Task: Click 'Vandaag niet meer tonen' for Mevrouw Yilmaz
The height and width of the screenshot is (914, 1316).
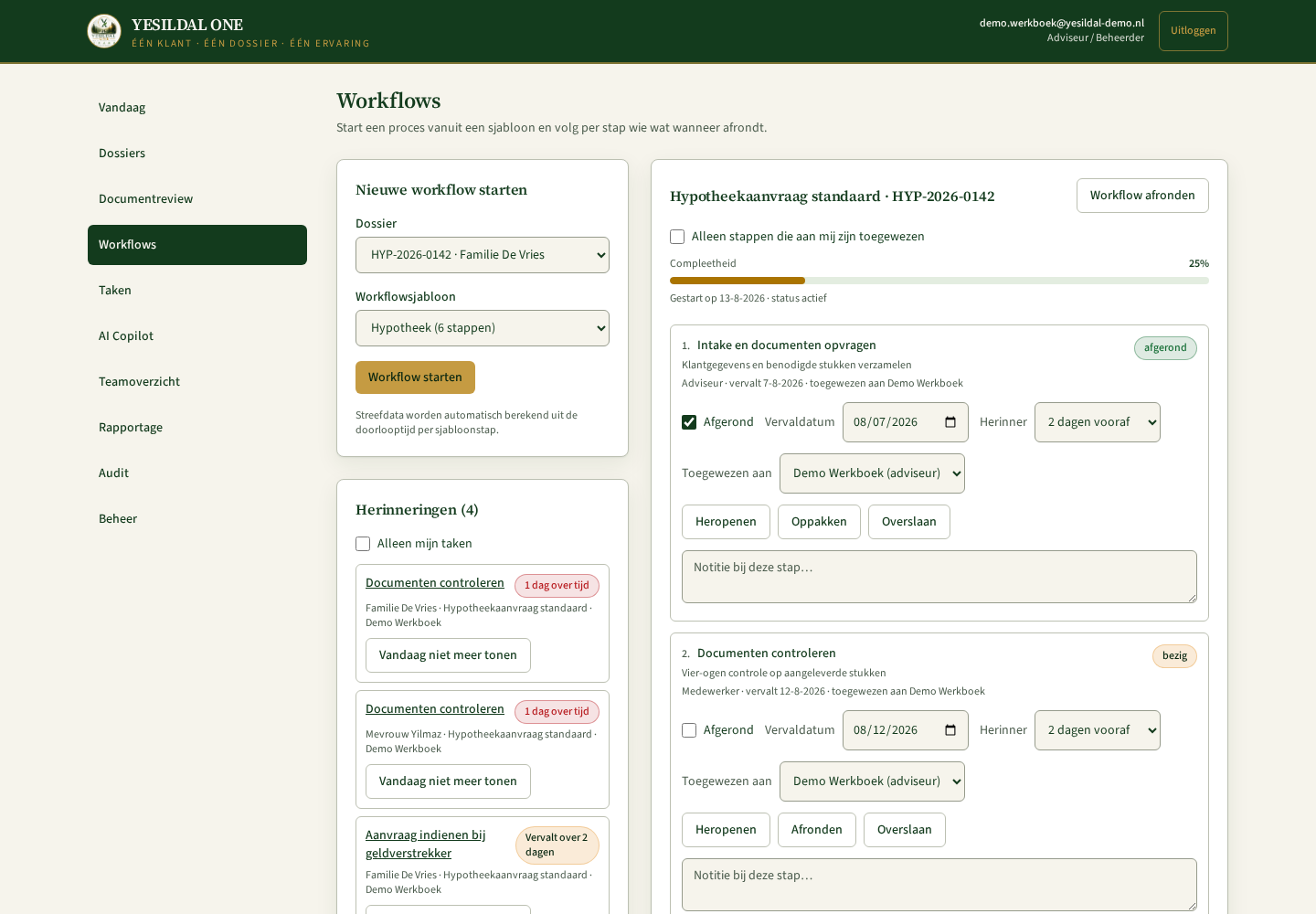Action: point(448,781)
